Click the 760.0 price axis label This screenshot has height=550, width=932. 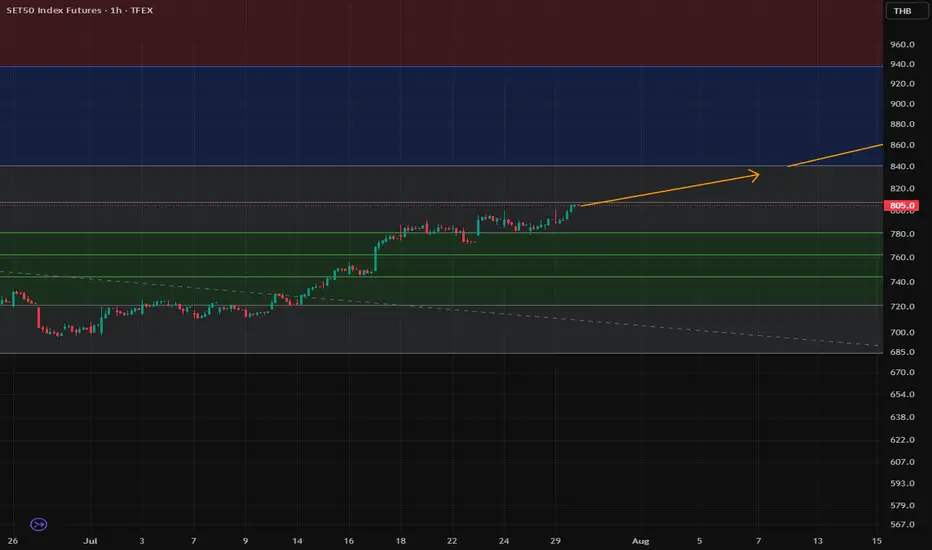point(902,257)
